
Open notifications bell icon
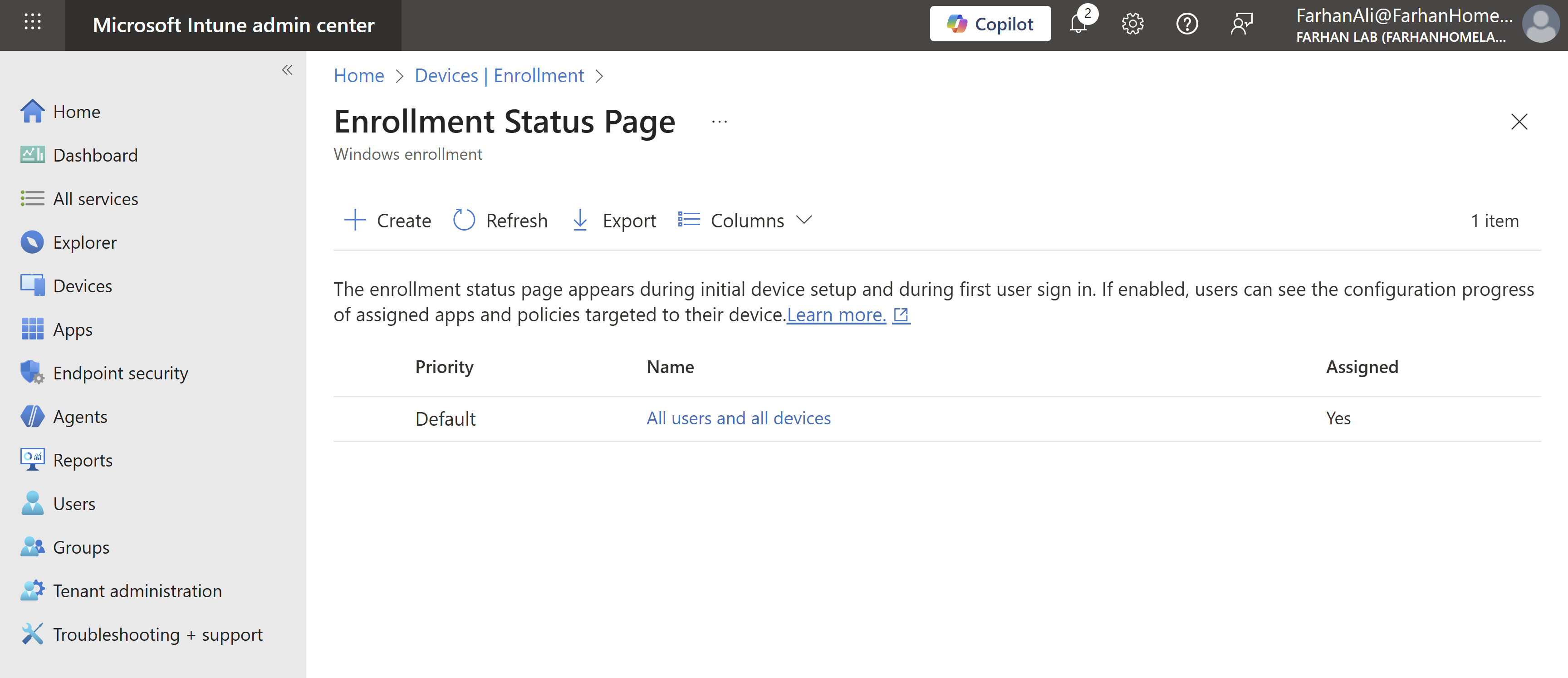1078,25
